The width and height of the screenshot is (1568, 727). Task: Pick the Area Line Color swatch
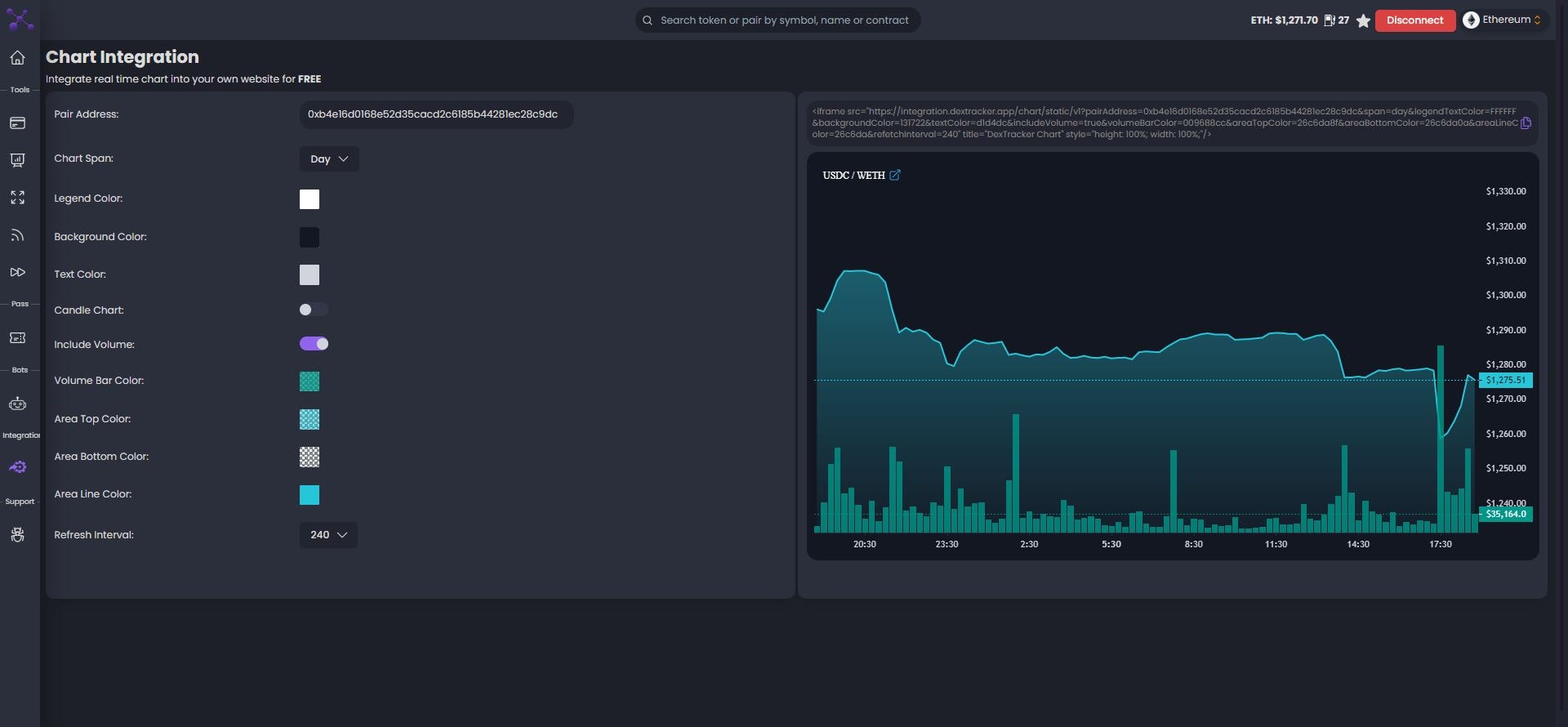click(x=310, y=495)
